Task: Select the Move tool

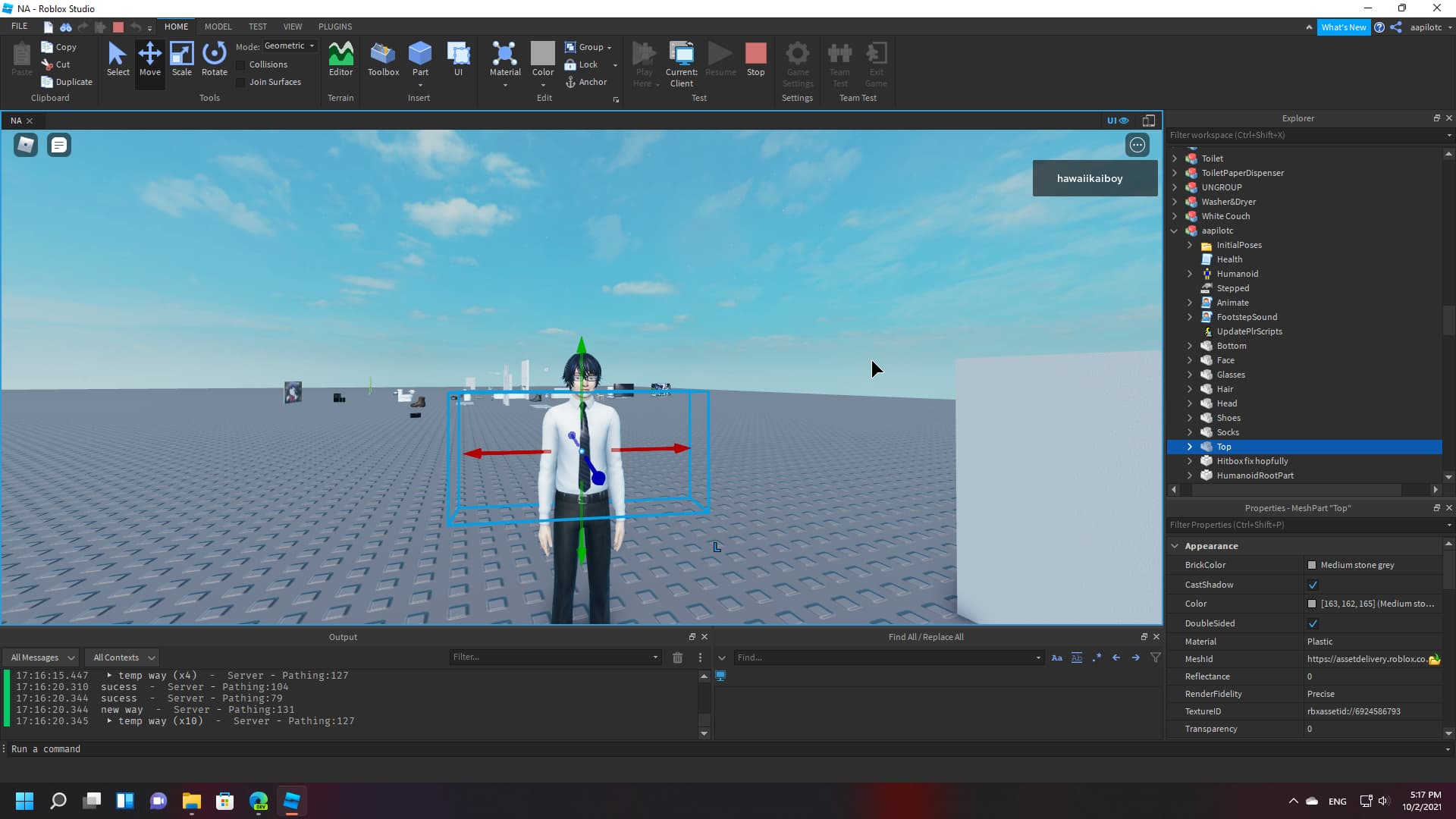Action: point(149,61)
